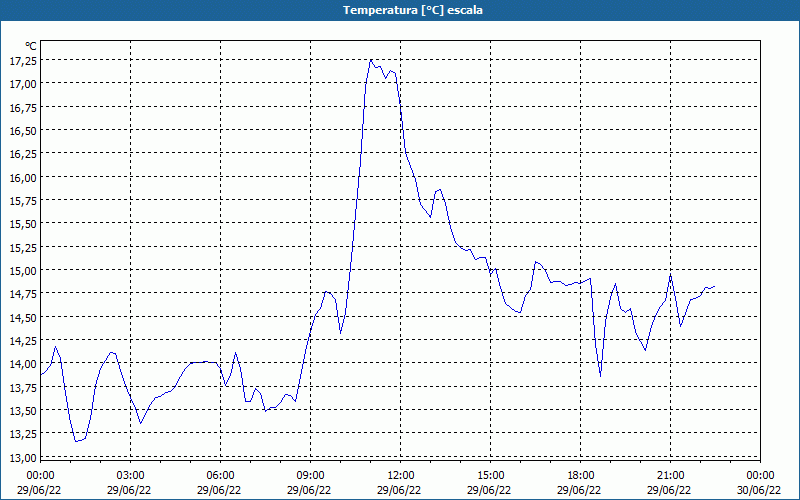Click the °C unit label on the axis
This screenshot has height=500, width=800.
[x=31, y=46]
